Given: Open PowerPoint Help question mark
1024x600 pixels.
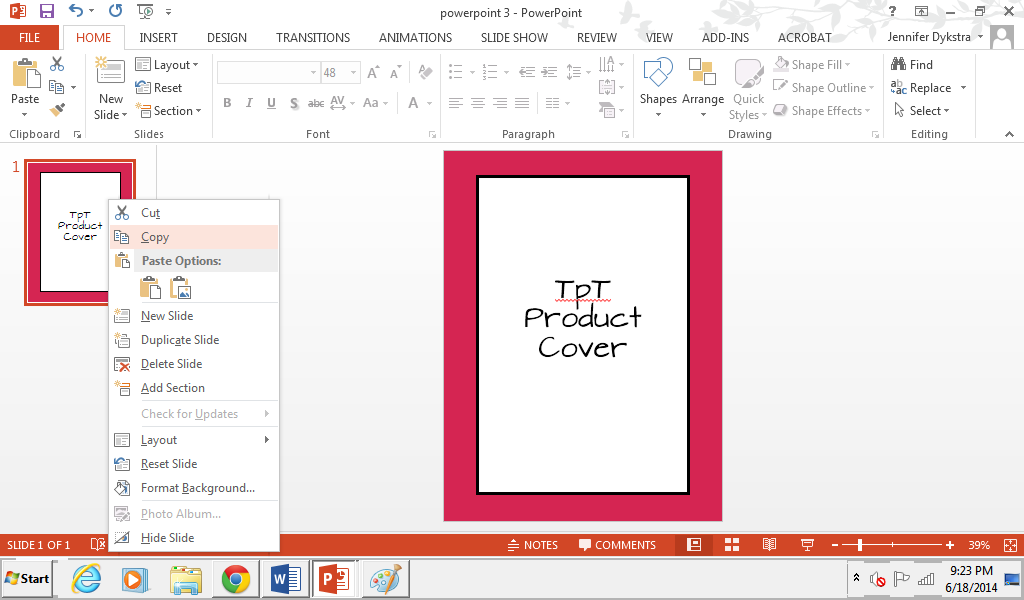Looking at the screenshot, I should tap(892, 11).
